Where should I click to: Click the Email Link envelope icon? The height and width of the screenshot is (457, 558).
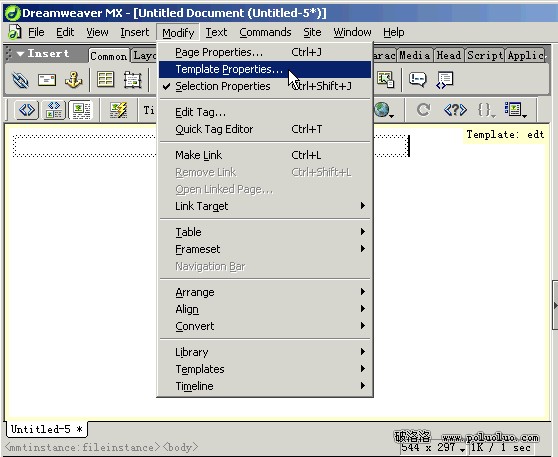(47, 80)
